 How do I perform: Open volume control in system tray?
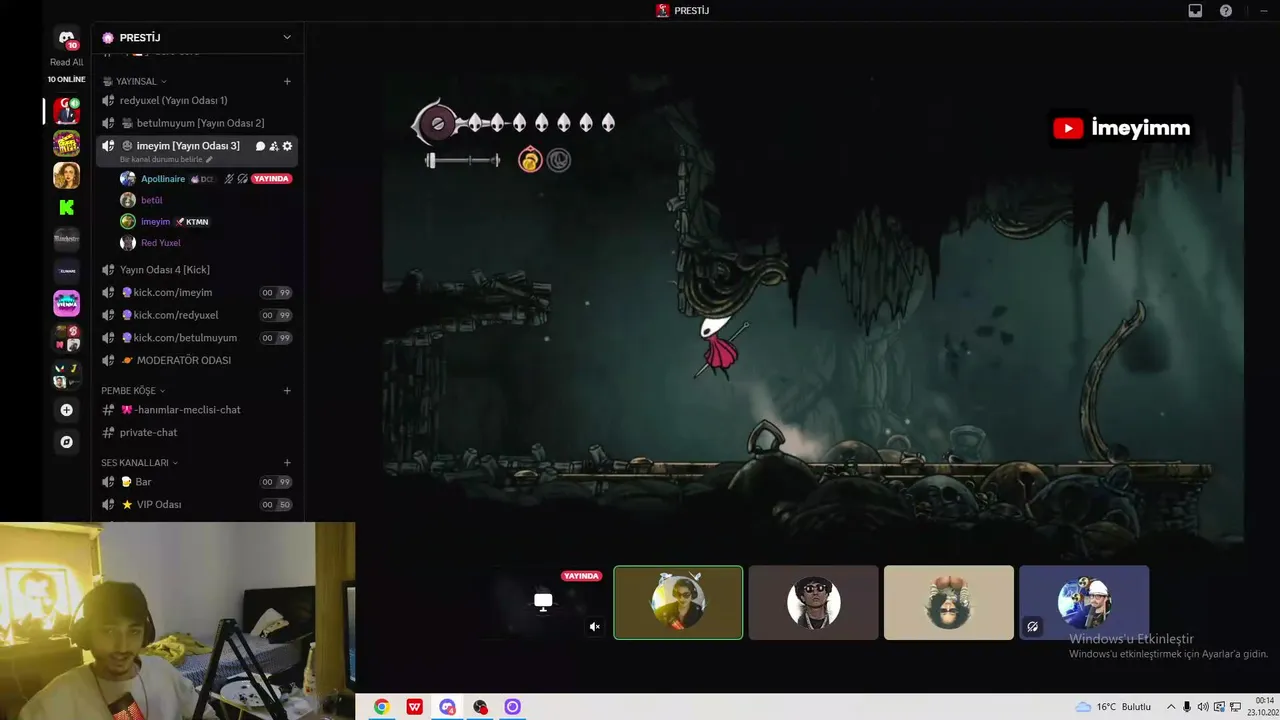click(x=1203, y=707)
